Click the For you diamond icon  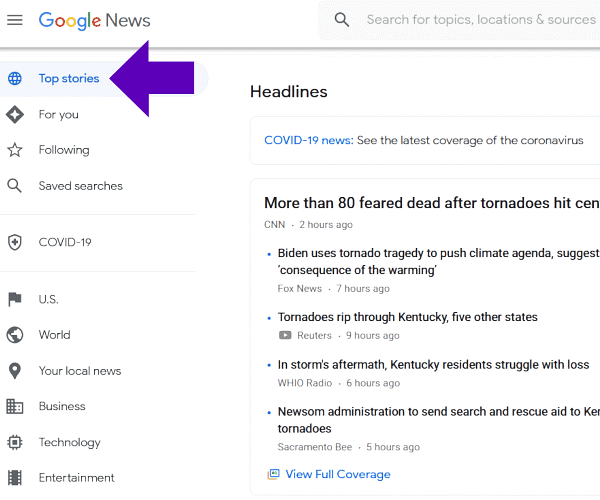tap(15, 114)
